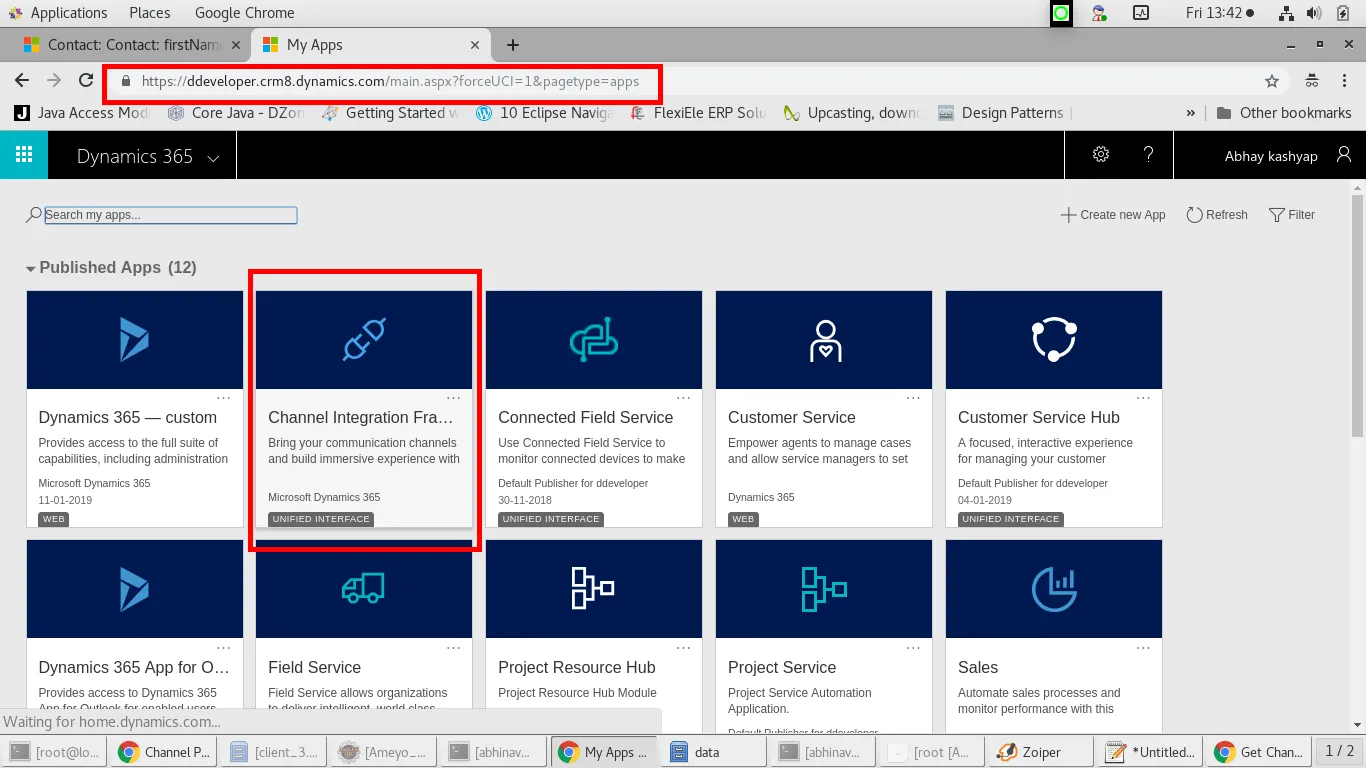Open Chrome's three-dot menu
The image size is (1366, 768).
(1344, 81)
